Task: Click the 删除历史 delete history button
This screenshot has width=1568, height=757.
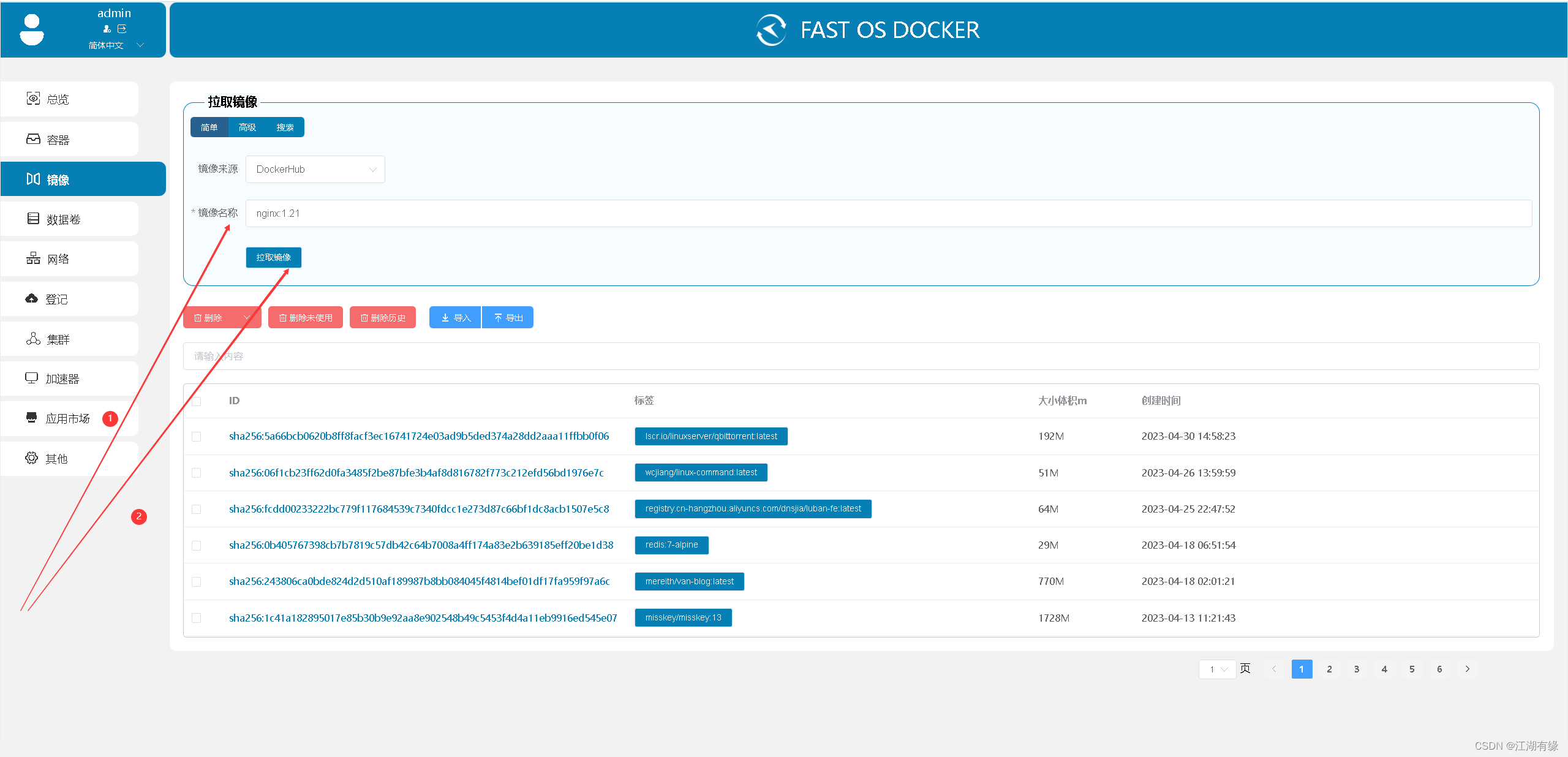Action: click(x=383, y=317)
